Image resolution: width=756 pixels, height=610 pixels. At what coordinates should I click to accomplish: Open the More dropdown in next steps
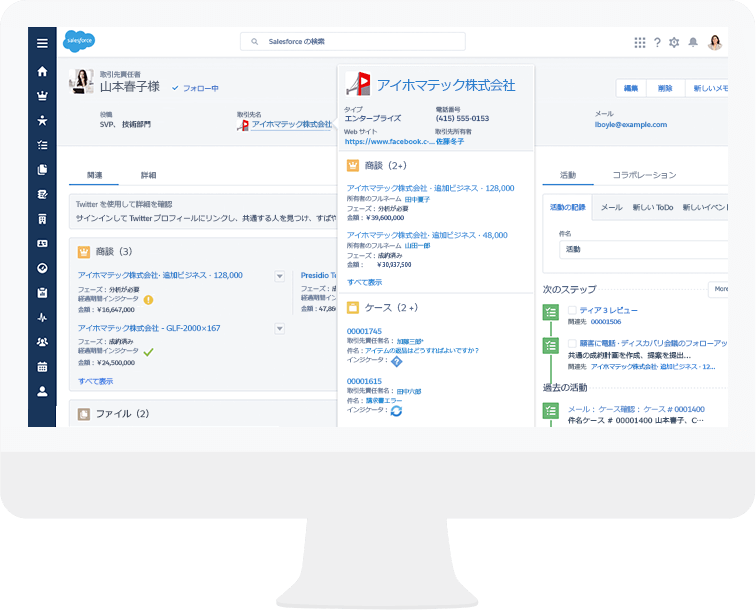click(720, 289)
